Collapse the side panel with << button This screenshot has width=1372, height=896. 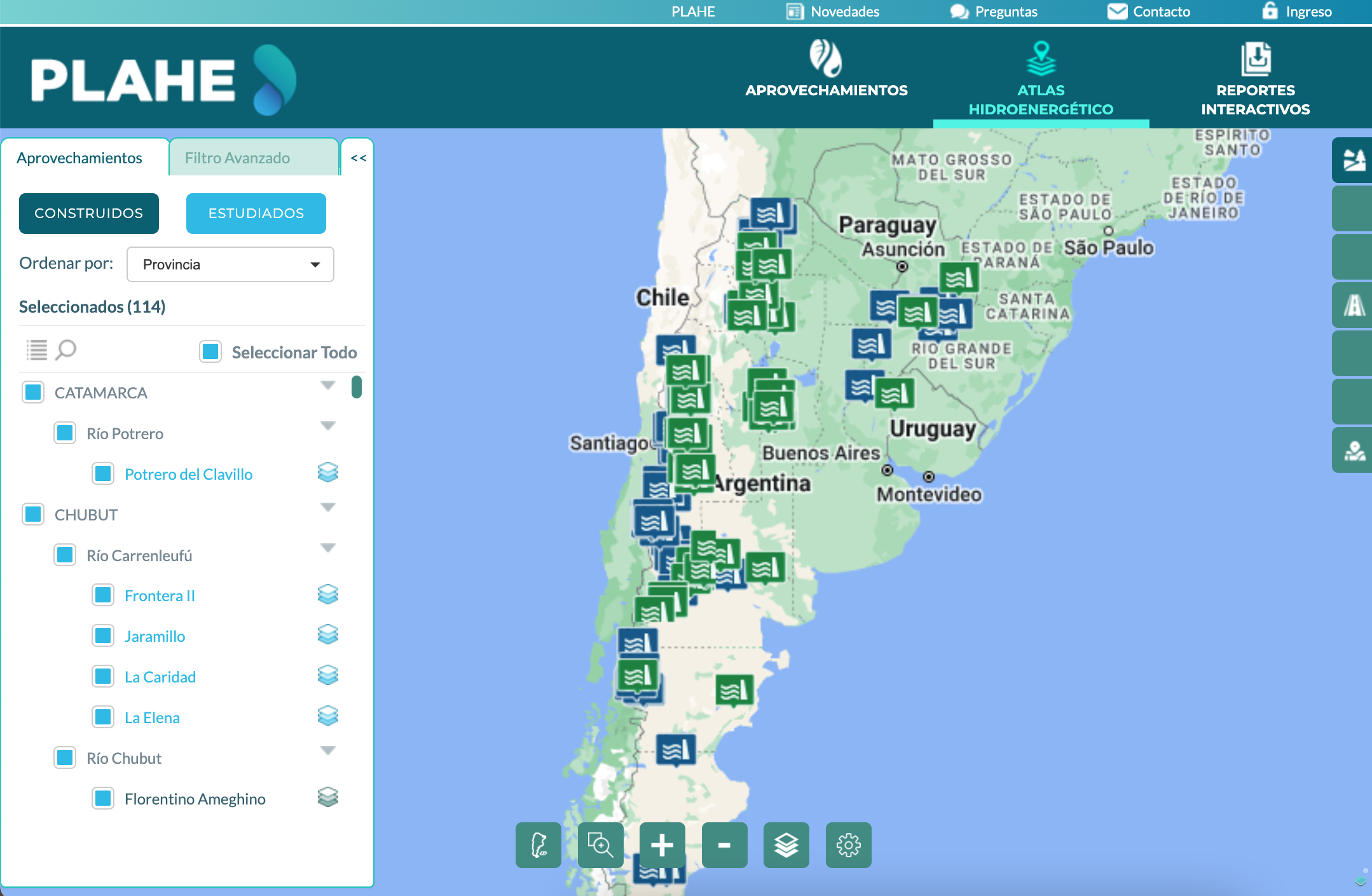[x=358, y=158]
